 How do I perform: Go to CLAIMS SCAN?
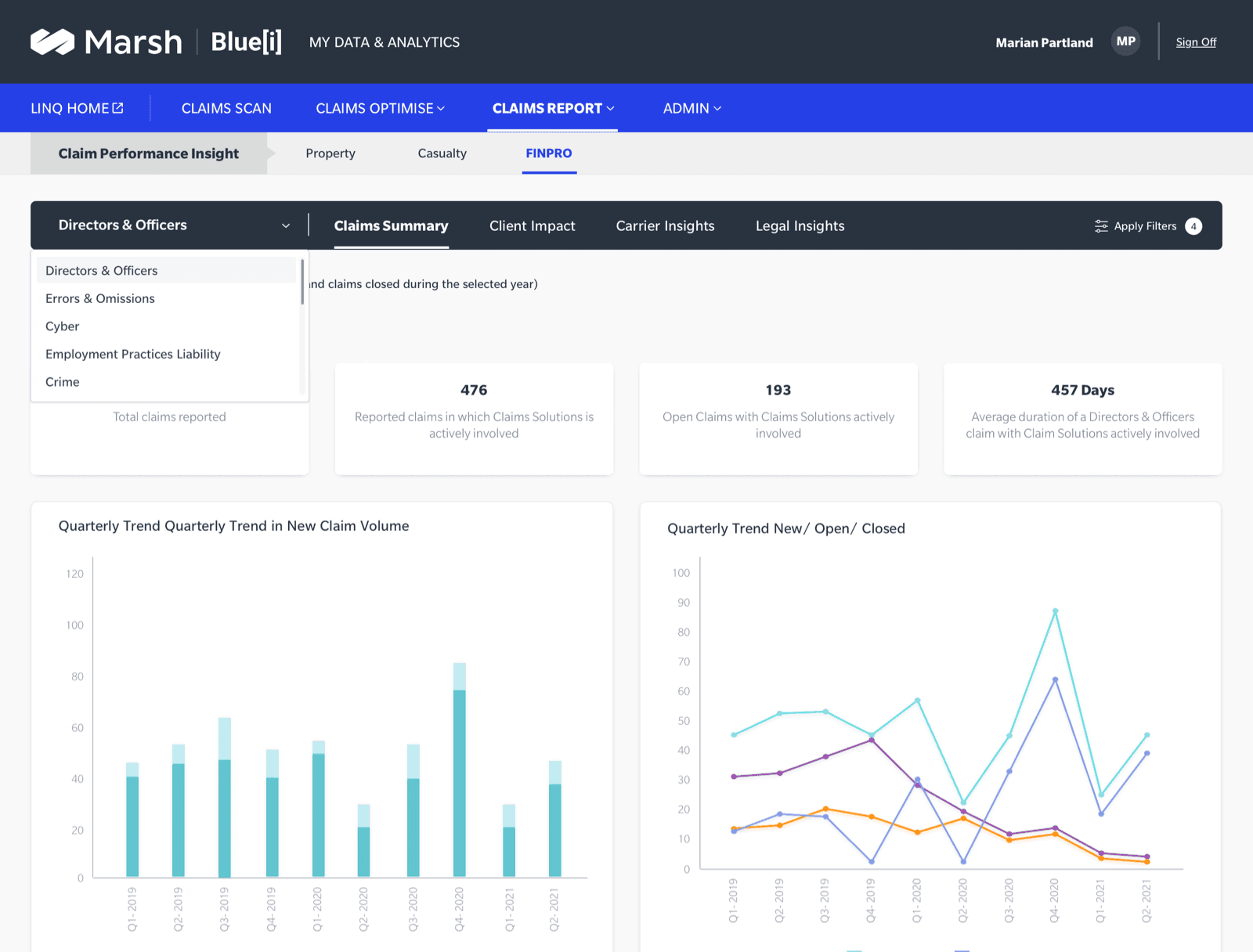click(226, 108)
